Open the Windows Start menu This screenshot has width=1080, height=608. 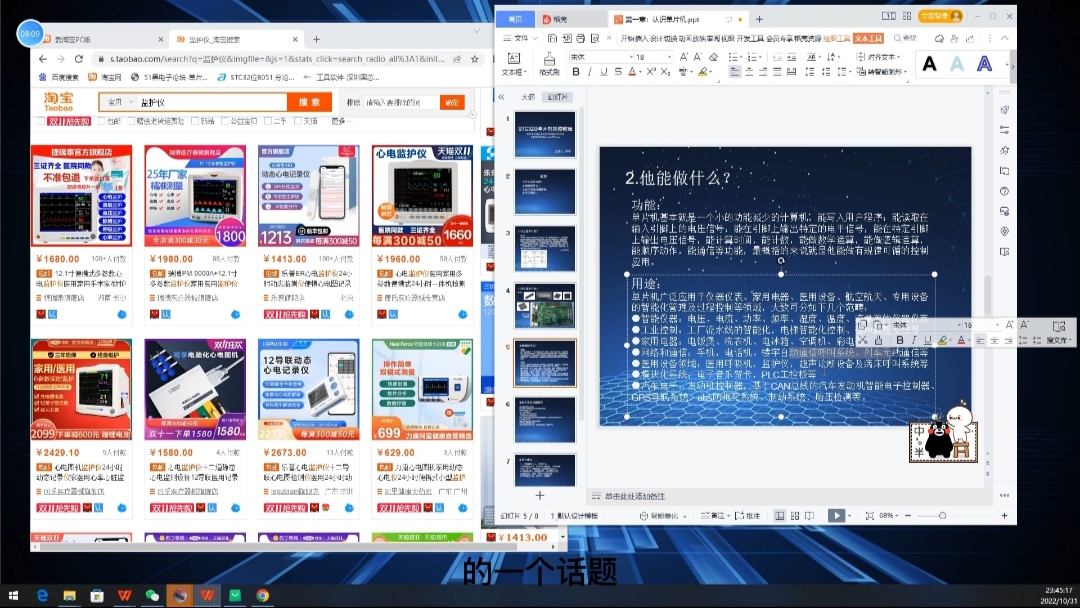pos(13,595)
